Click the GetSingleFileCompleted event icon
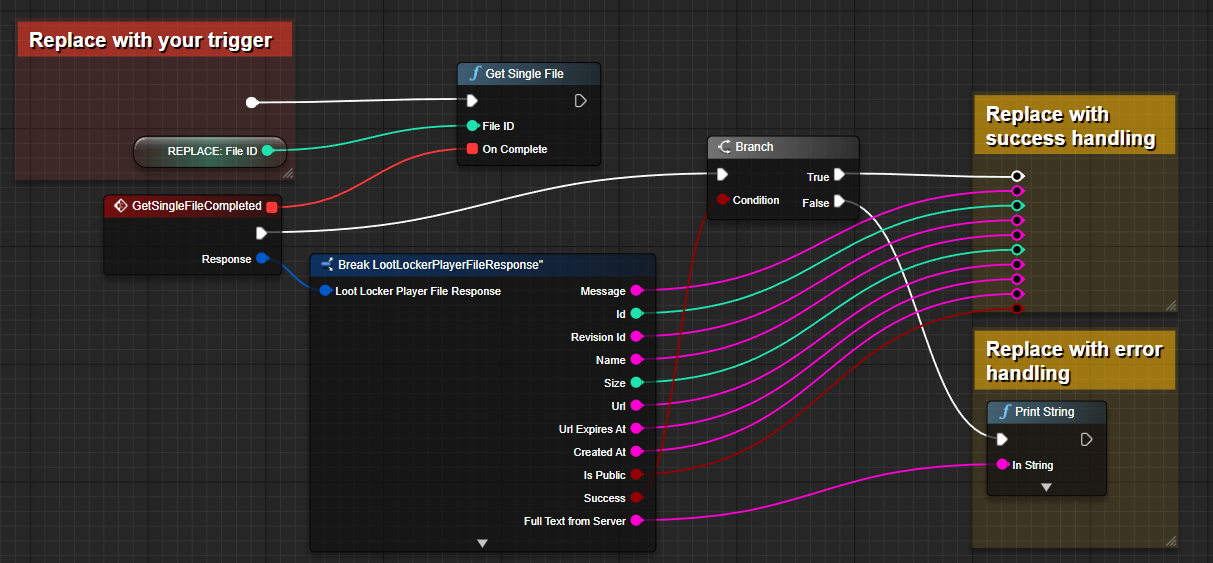Viewport: 1213px width, 563px height. (120, 206)
